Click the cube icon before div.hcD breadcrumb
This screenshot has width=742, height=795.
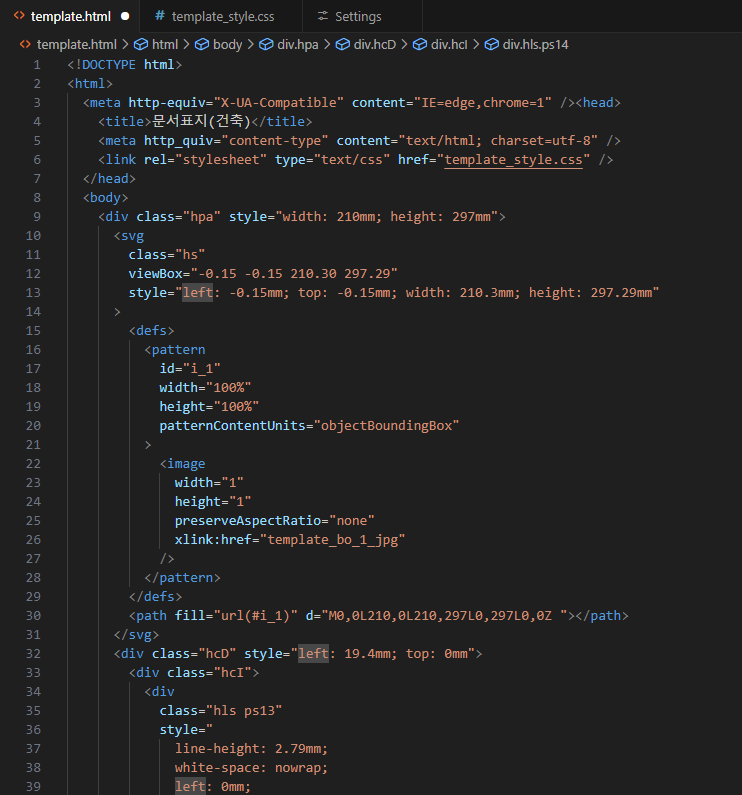point(343,45)
